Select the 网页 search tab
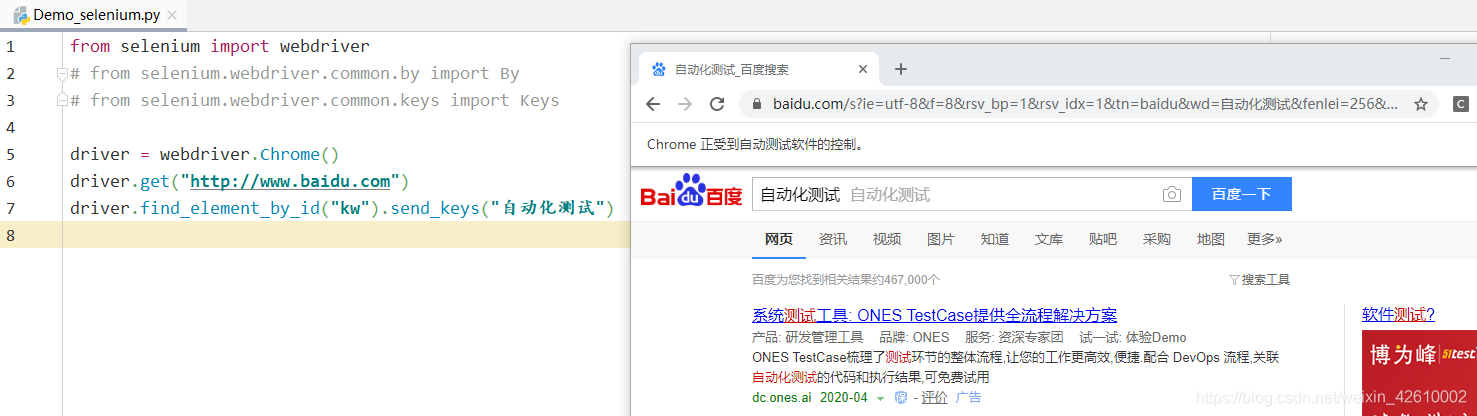This screenshot has width=1477, height=416. tap(779, 239)
